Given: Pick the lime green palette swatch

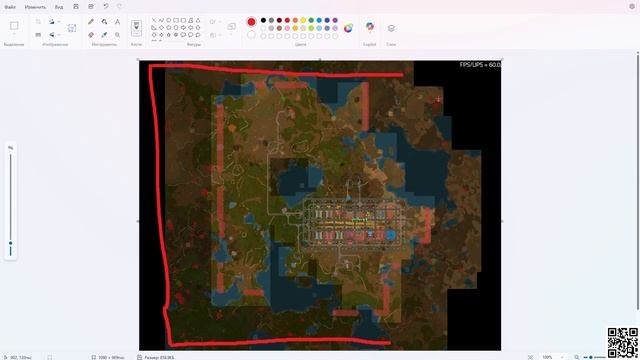Looking at the screenshot, I should 311,28.
